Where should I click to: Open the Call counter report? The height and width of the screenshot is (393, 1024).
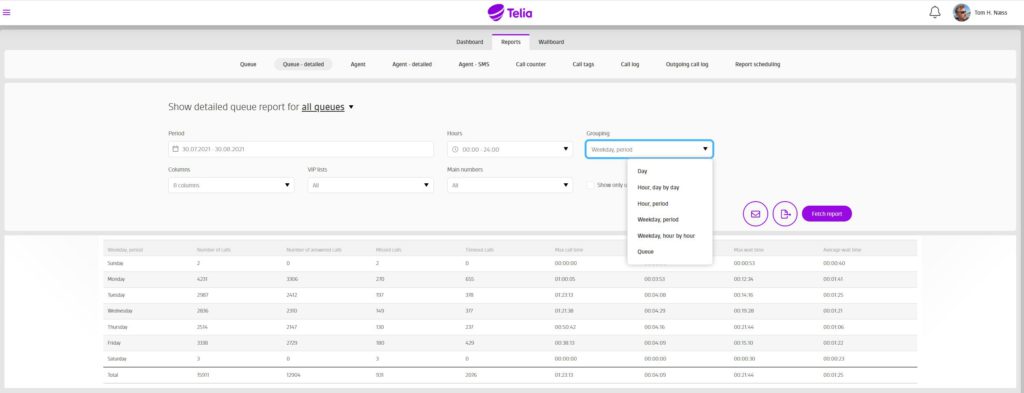[x=530, y=65]
